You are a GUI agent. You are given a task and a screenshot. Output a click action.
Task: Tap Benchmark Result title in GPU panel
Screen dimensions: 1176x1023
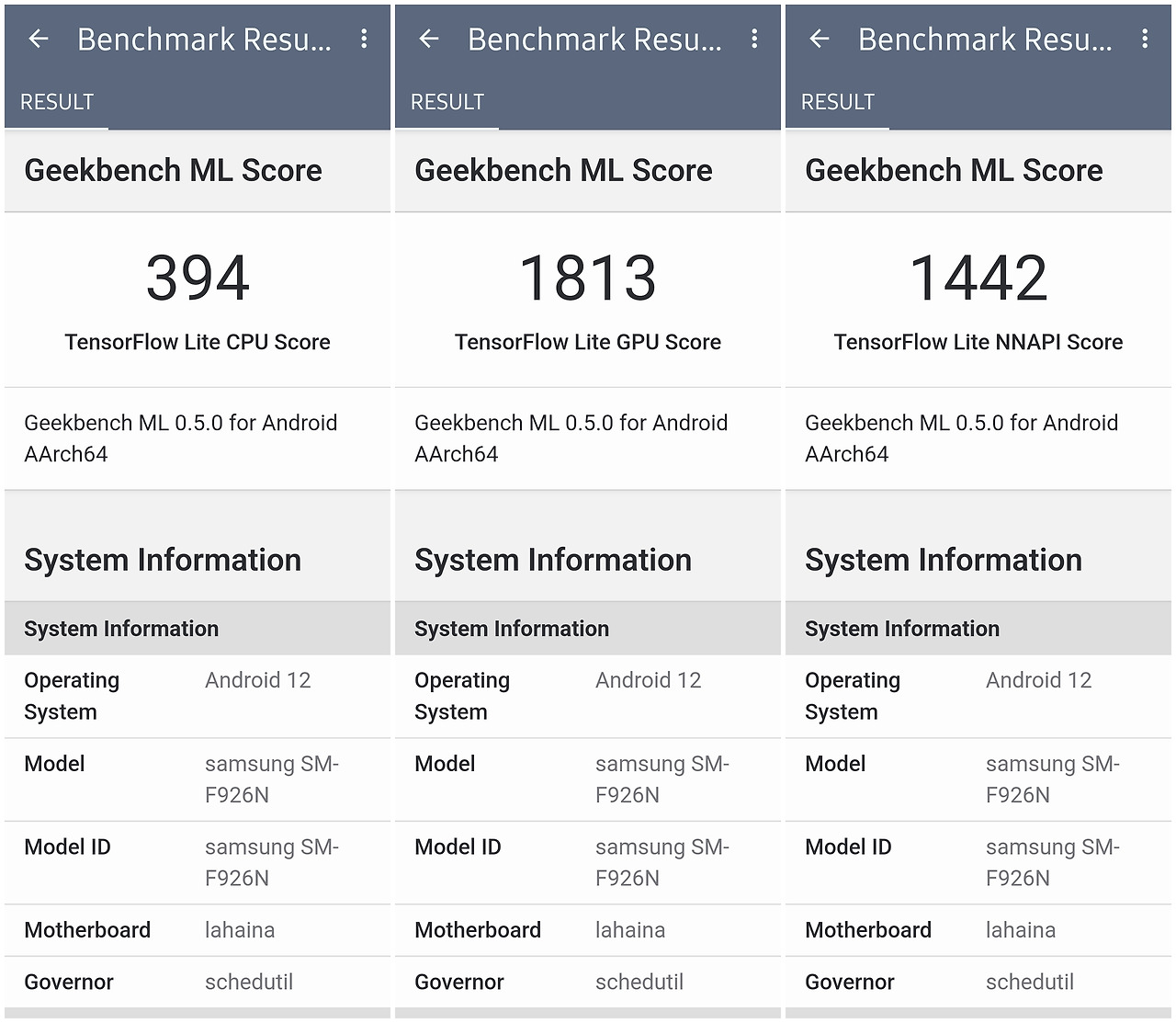[594, 40]
